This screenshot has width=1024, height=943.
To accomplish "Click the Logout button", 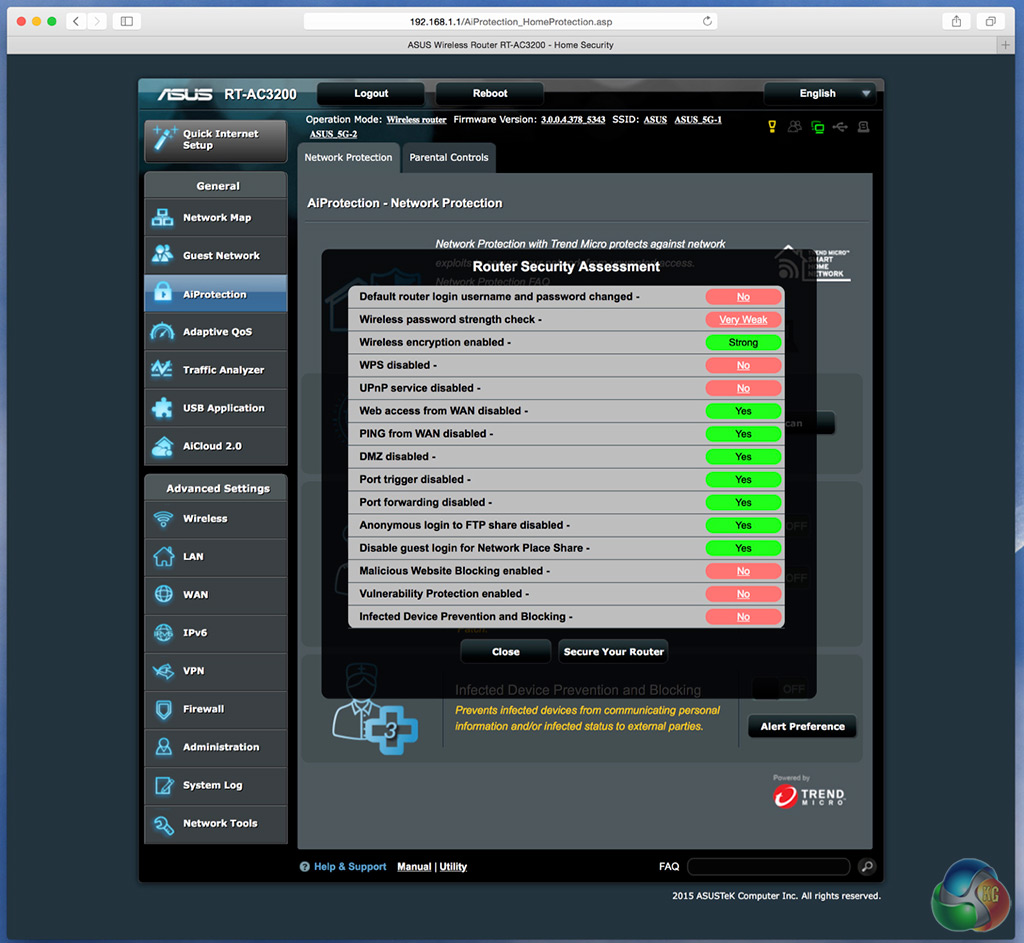I will pyautogui.click(x=371, y=93).
